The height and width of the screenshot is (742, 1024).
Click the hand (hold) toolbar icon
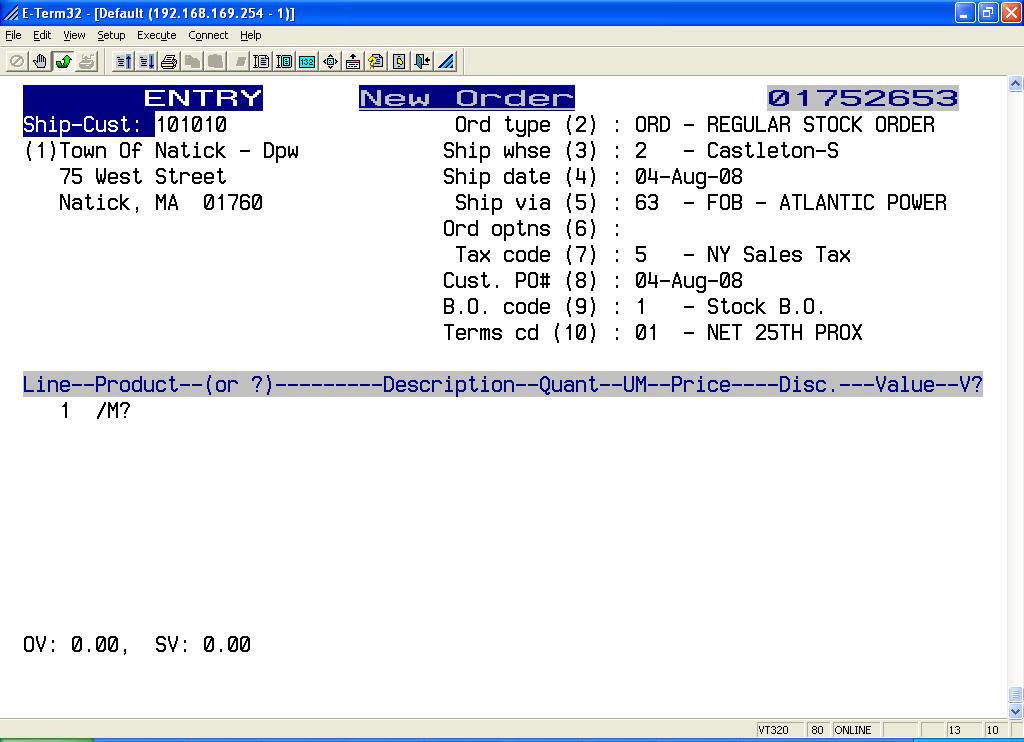pyautogui.click(x=40, y=62)
